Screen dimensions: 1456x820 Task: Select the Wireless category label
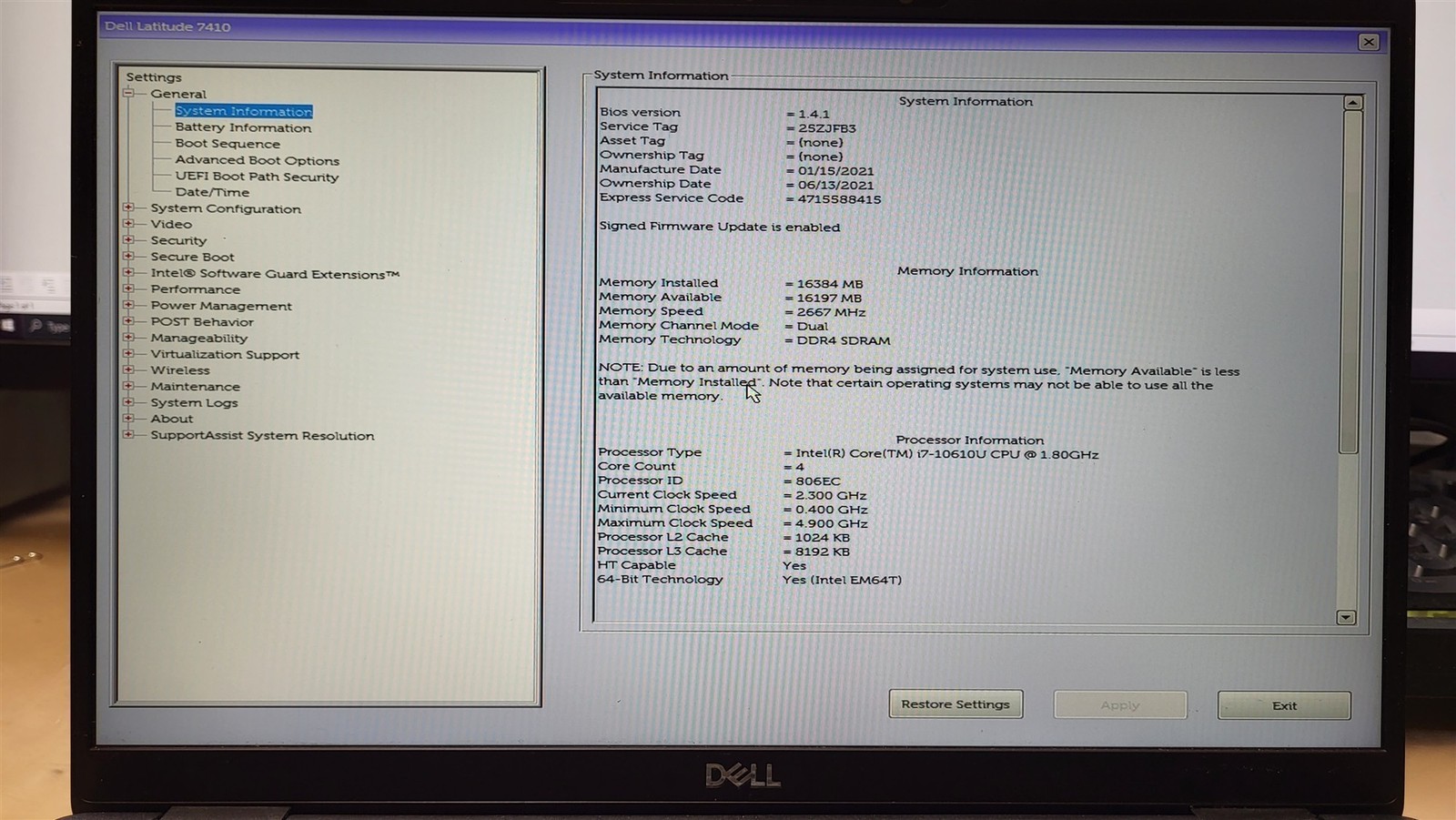(180, 370)
